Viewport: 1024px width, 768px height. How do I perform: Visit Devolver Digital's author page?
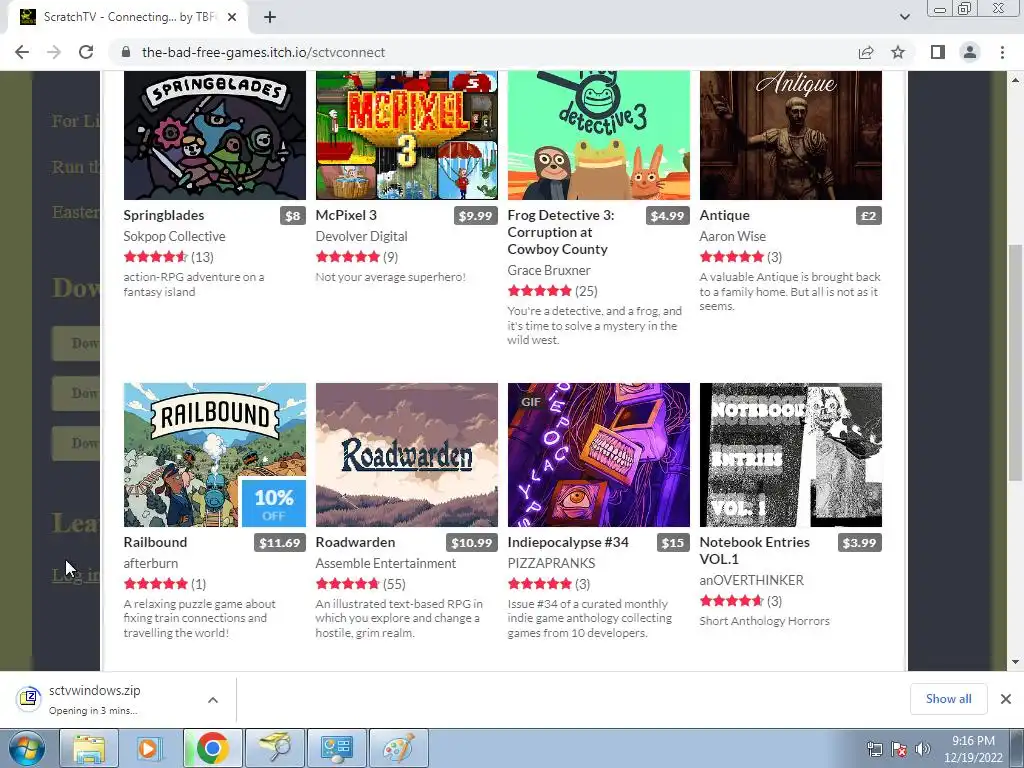tap(361, 236)
